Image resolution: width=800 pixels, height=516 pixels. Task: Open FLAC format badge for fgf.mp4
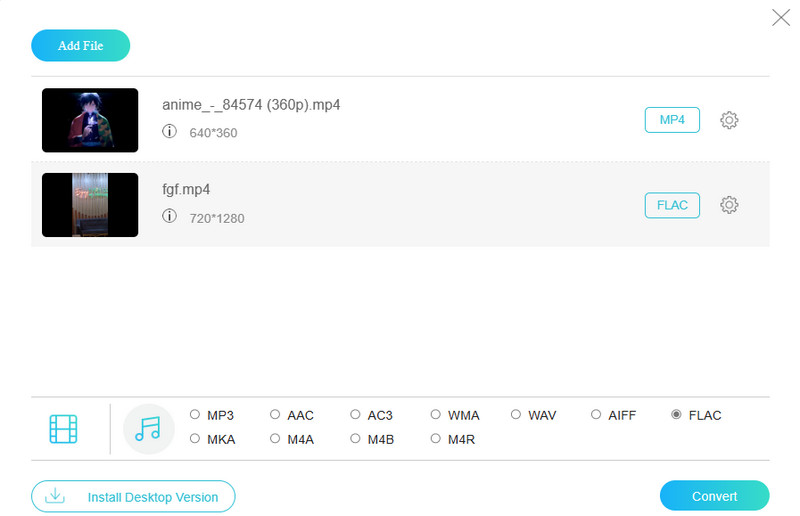(672, 205)
